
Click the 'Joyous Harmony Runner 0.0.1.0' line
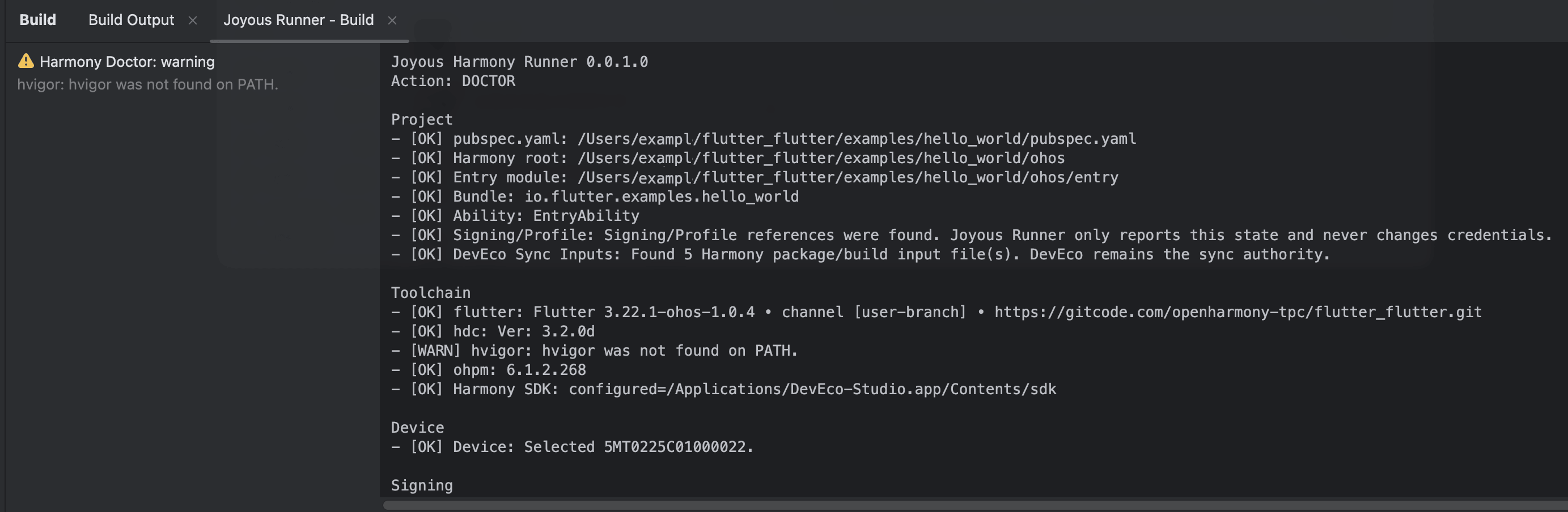point(519,61)
